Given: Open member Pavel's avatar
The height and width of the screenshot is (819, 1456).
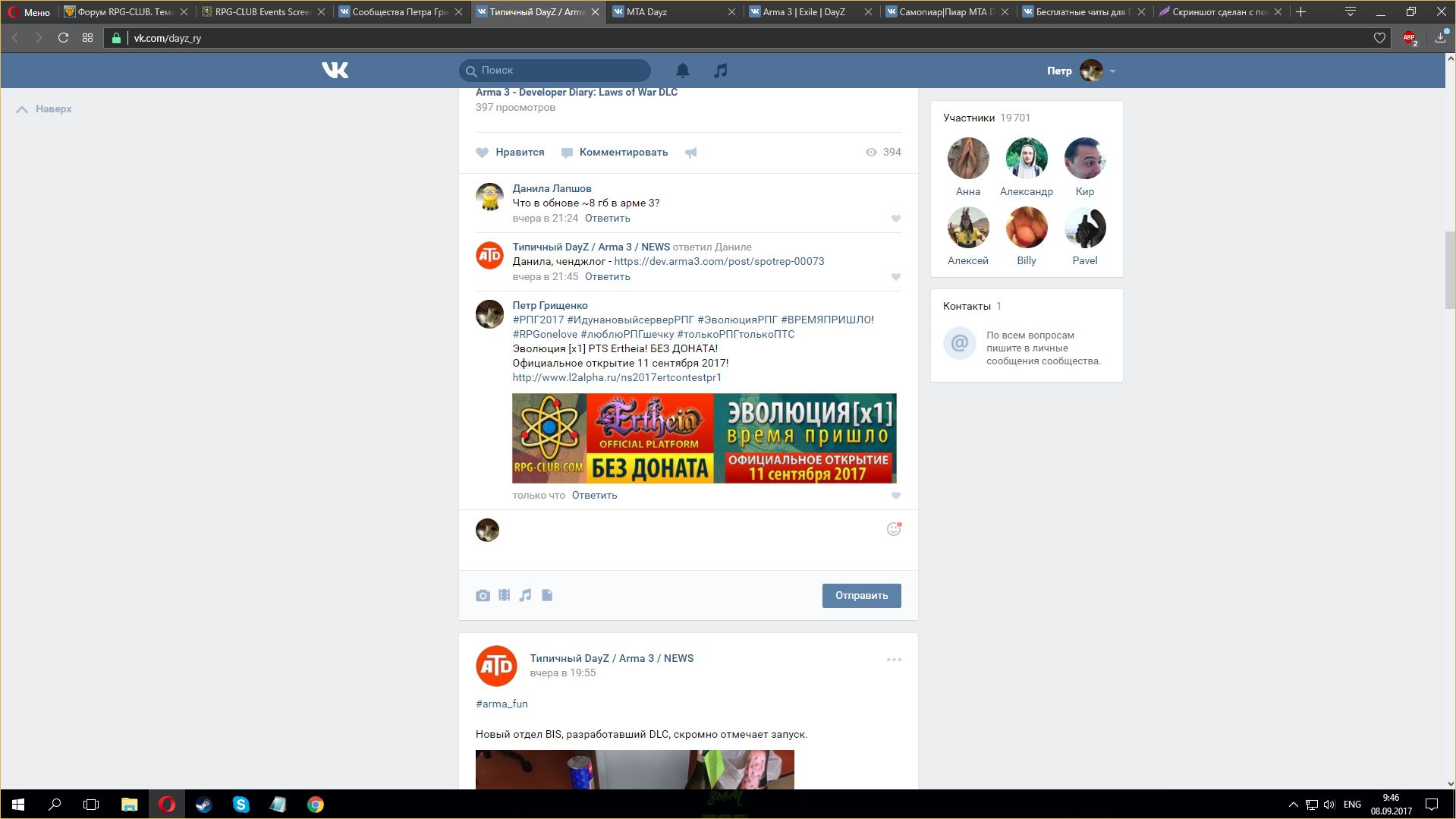Looking at the screenshot, I should [1085, 228].
